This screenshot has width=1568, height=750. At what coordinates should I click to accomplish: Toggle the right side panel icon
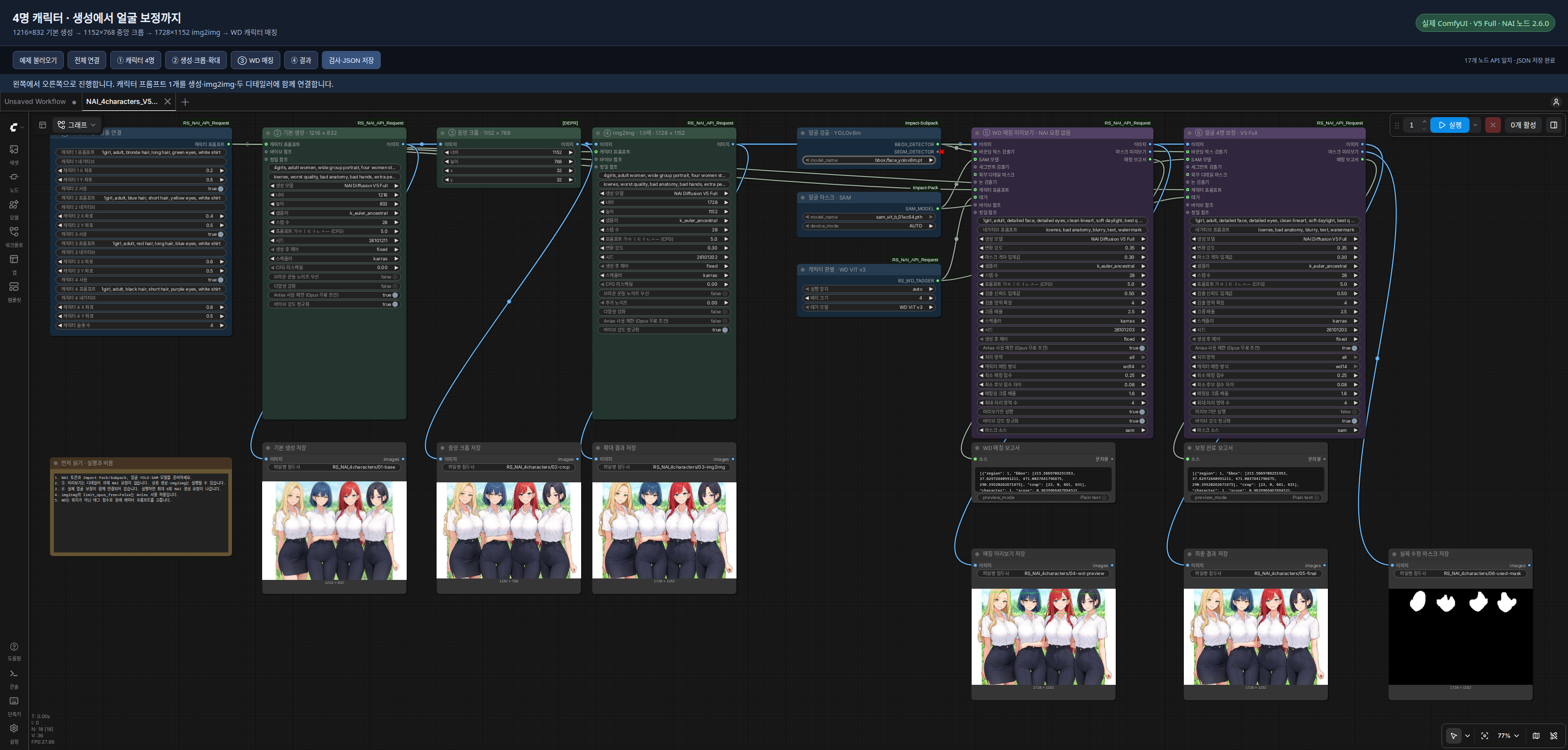pos(1553,125)
